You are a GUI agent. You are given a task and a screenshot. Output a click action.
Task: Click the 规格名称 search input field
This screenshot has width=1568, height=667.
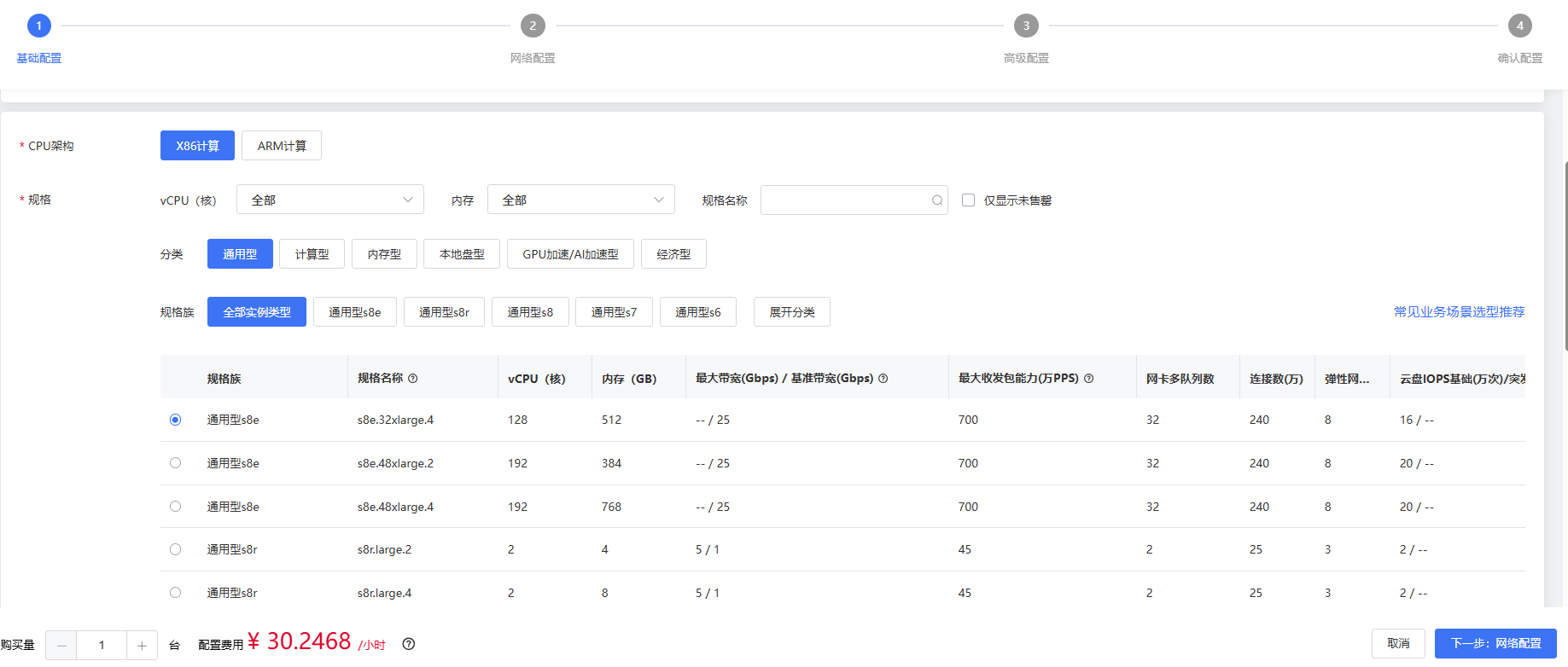[x=845, y=200]
